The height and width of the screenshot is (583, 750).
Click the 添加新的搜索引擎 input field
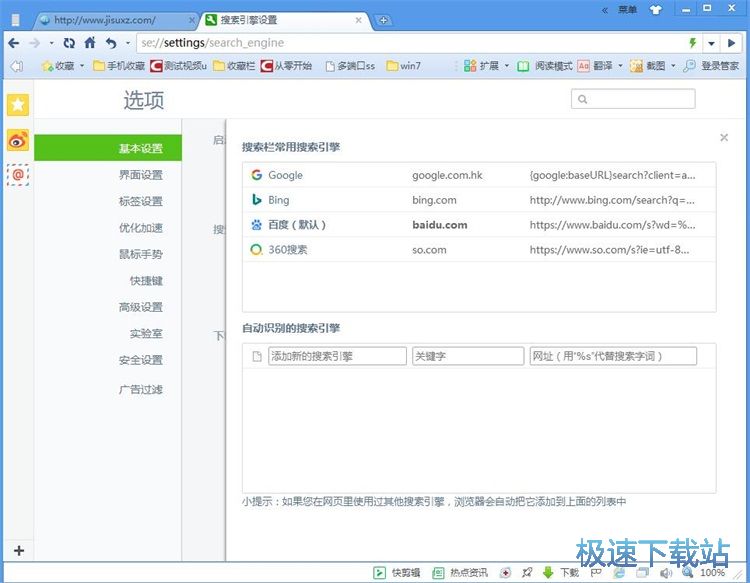point(337,356)
